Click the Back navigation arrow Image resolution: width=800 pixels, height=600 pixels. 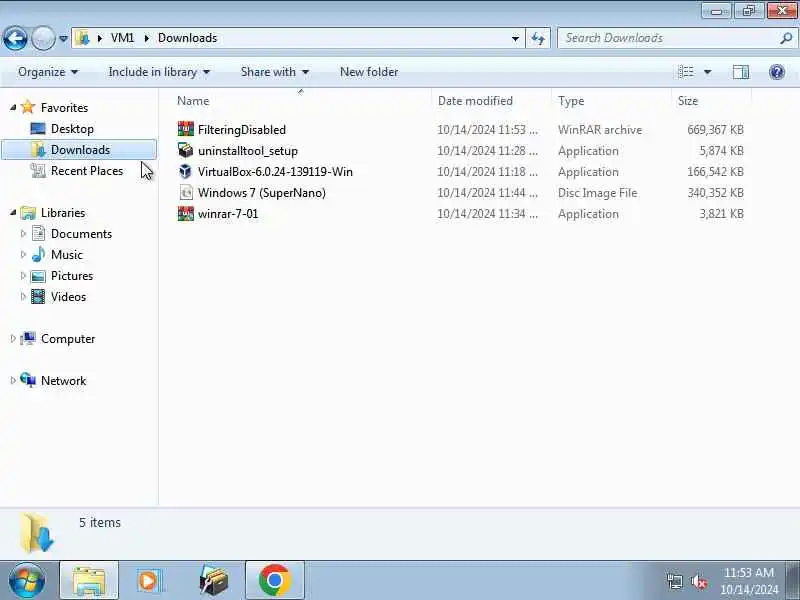15,38
